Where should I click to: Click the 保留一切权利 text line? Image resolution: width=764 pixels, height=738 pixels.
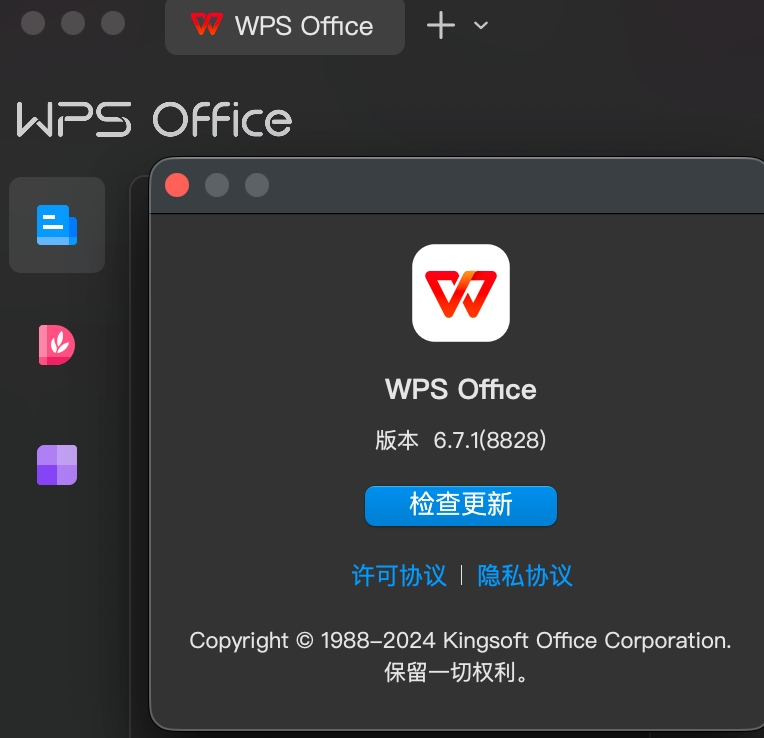(455, 673)
